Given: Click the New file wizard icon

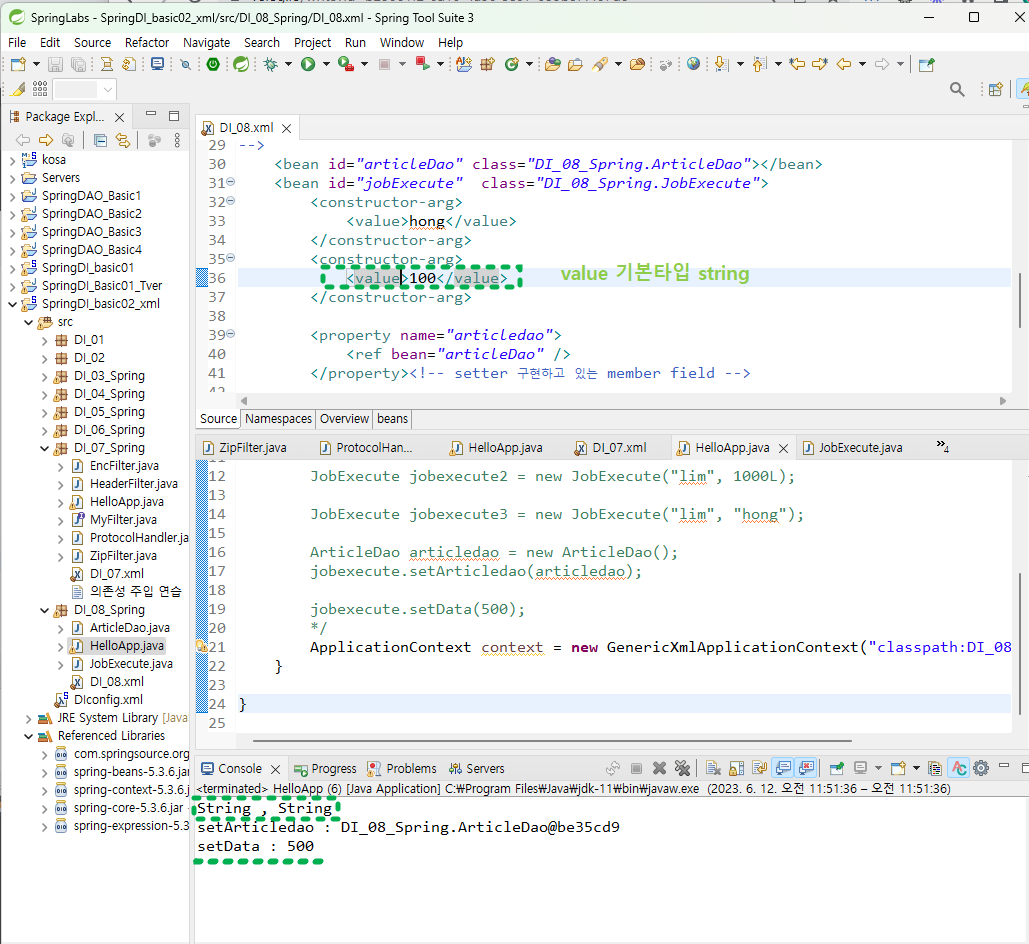Looking at the screenshot, I should pos(18,64).
